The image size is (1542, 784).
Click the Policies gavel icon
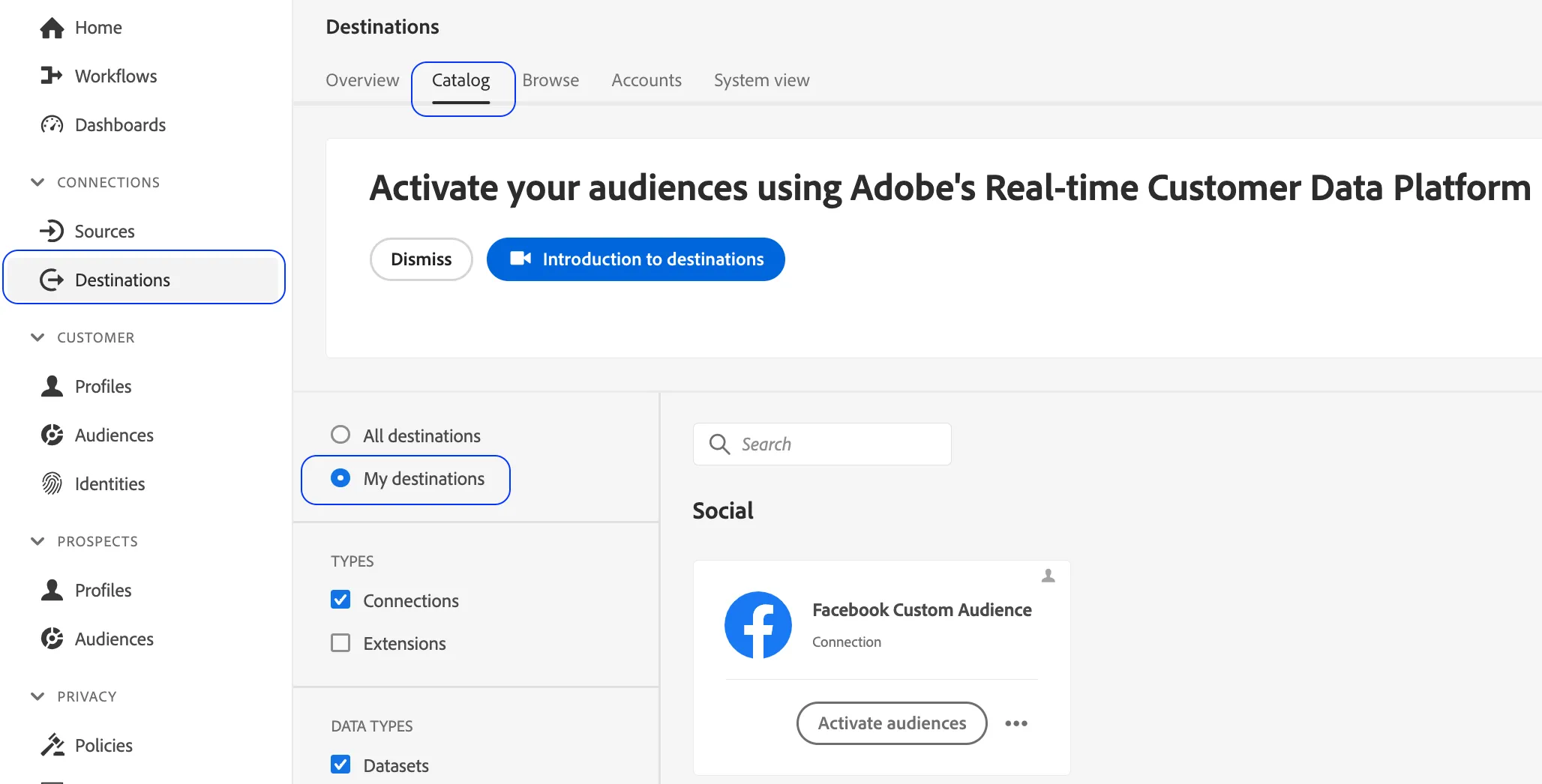coord(52,745)
